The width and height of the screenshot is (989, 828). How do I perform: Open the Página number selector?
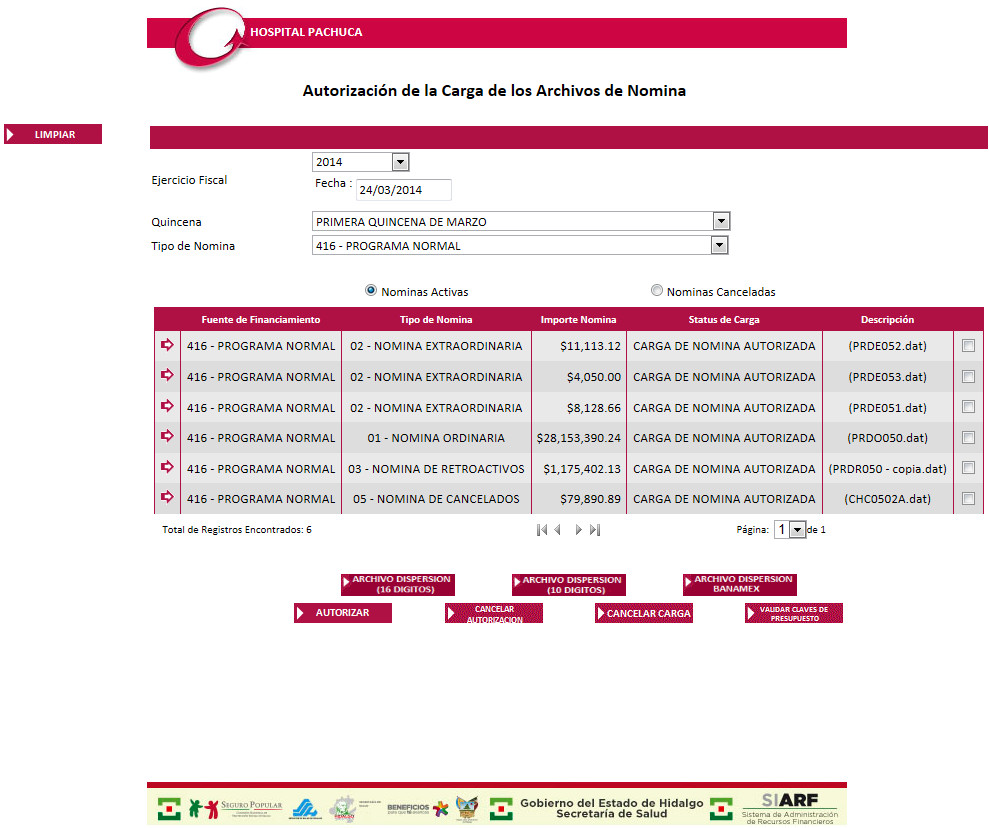click(797, 530)
